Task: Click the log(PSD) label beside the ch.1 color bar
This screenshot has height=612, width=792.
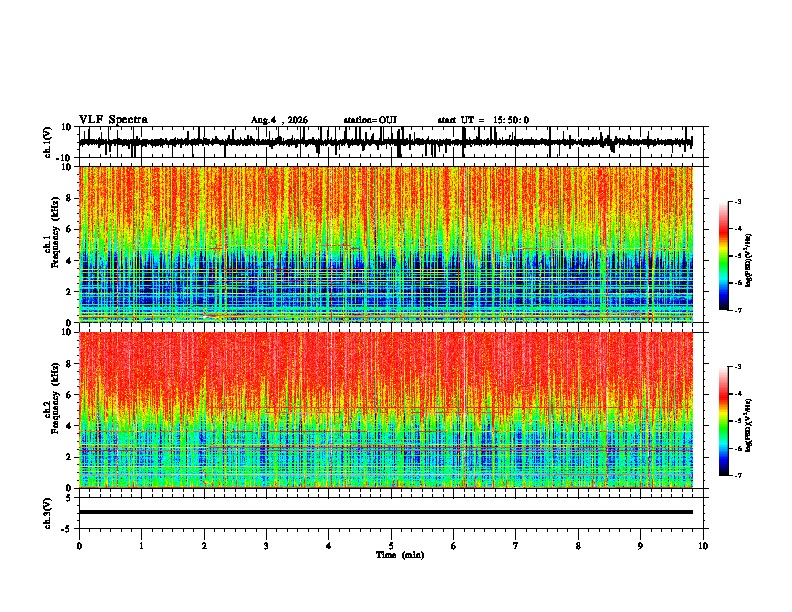Action: point(748,260)
